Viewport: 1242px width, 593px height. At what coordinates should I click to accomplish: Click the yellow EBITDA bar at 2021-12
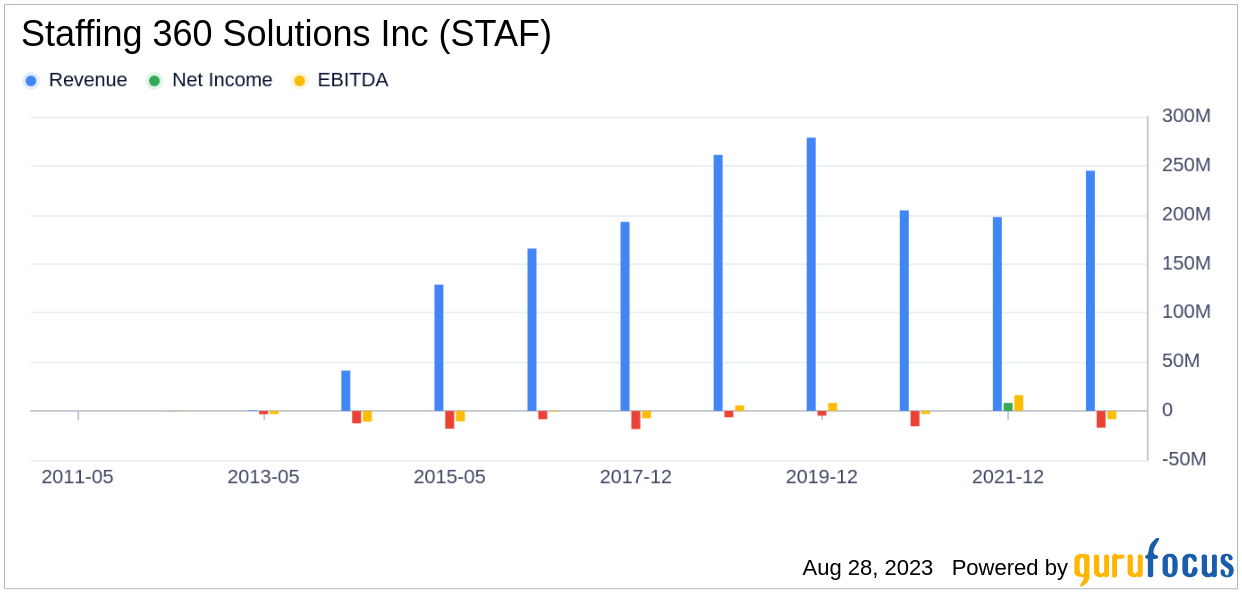coord(1019,403)
